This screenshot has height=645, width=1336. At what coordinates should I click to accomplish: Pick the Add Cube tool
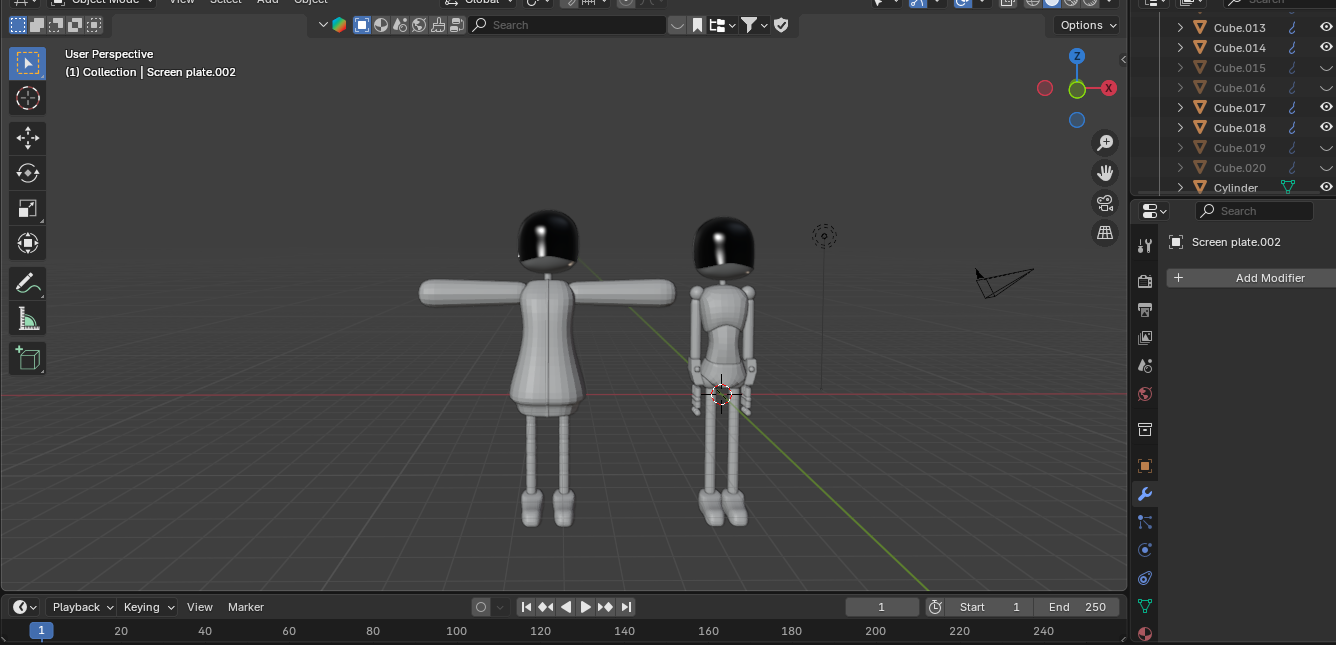pyautogui.click(x=28, y=359)
